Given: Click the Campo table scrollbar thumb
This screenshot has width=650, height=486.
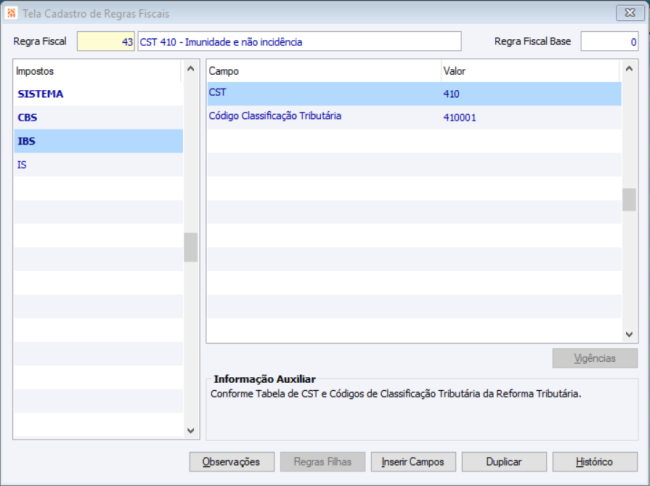Looking at the screenshot, I should tap(629, 200).
